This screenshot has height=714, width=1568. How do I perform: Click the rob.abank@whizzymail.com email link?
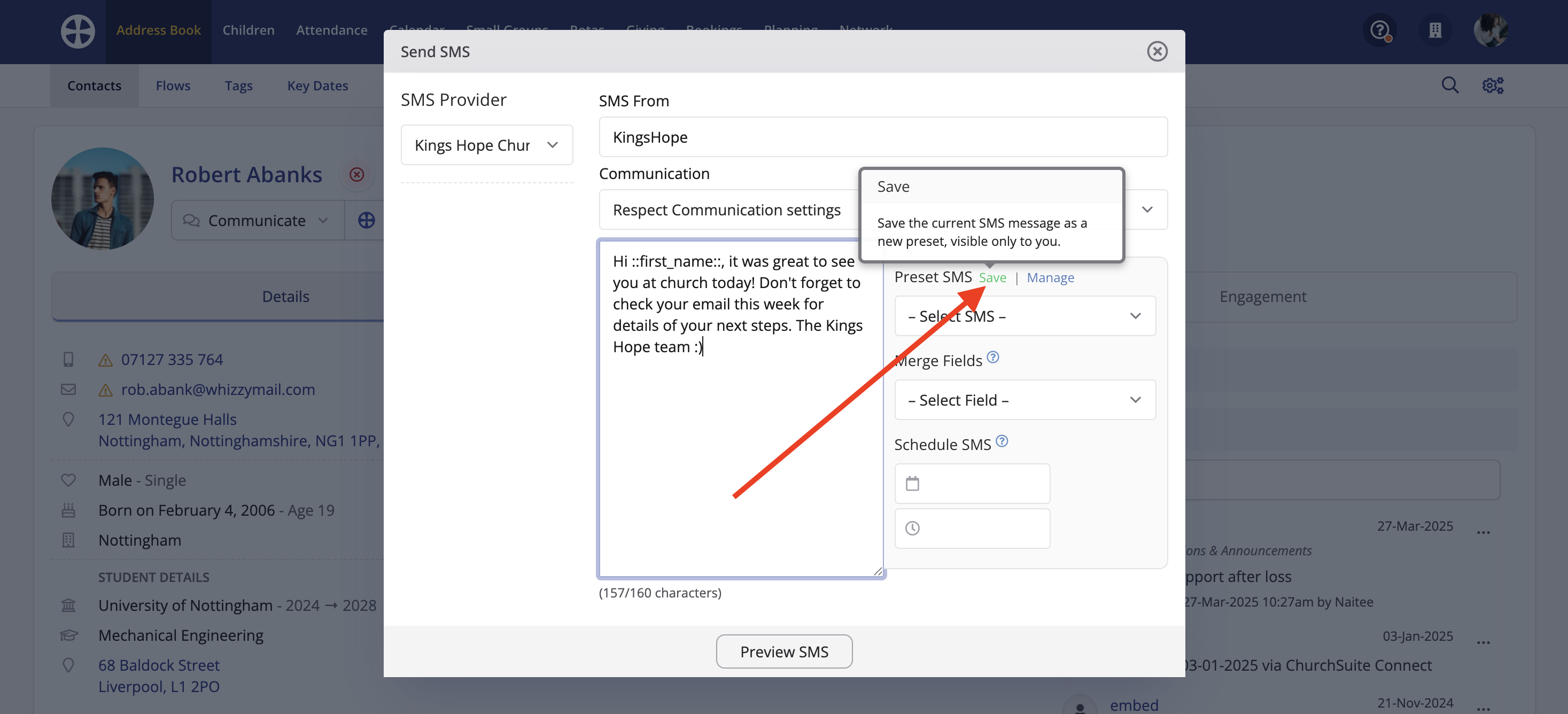(x=218, y=390)
